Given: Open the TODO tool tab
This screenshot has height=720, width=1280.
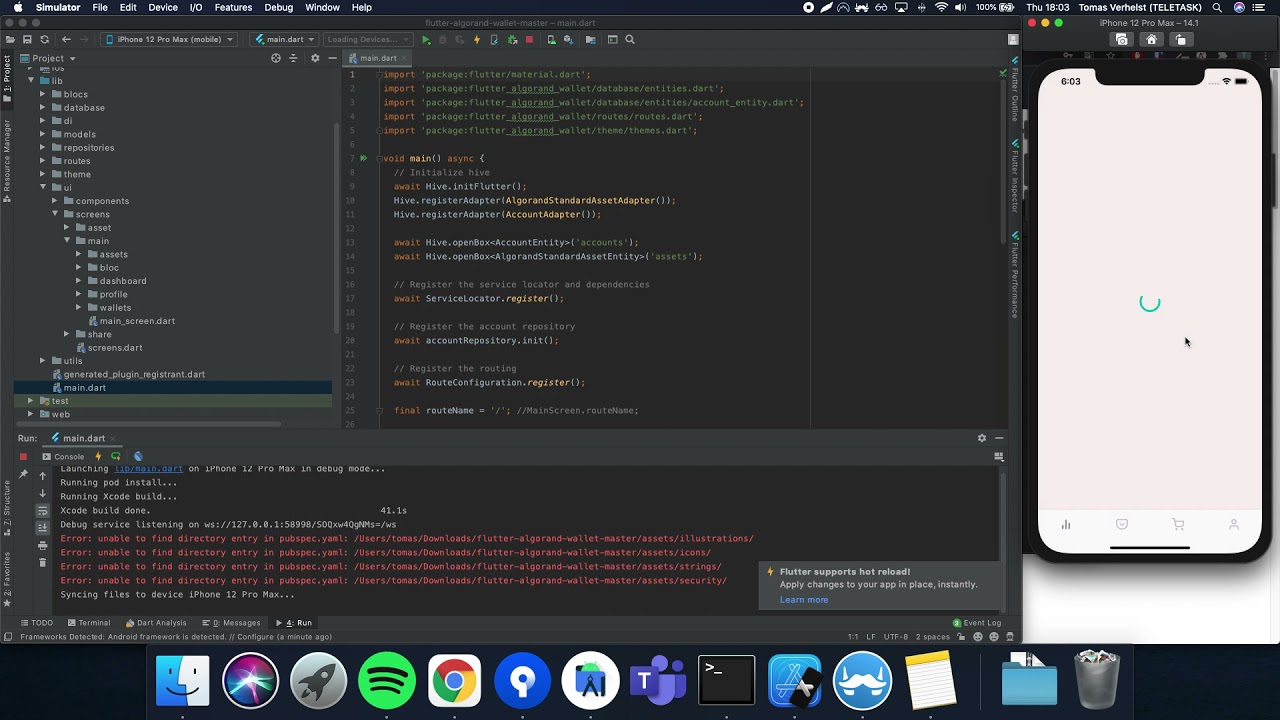Looking at the screenshot, I should coord(36,623).
